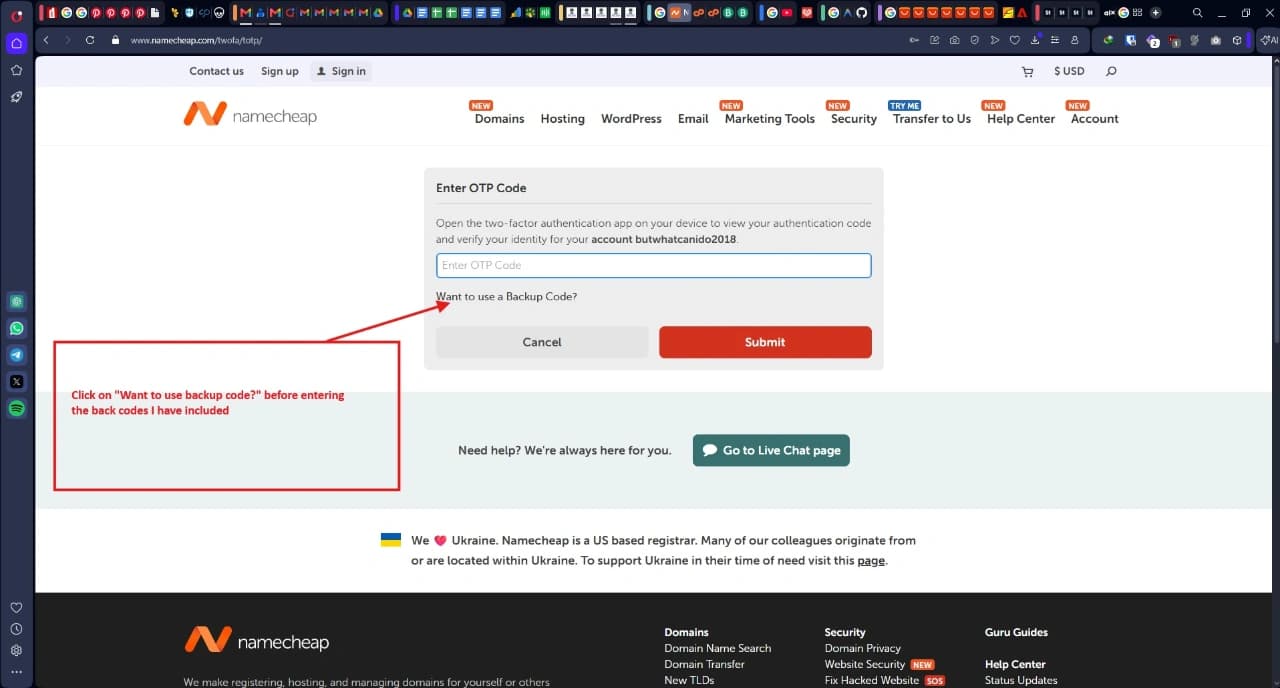The height and width of the screenshot is (688, 1280).
Task: Open X (Twitter) in the sidebar
Action: 17,381
